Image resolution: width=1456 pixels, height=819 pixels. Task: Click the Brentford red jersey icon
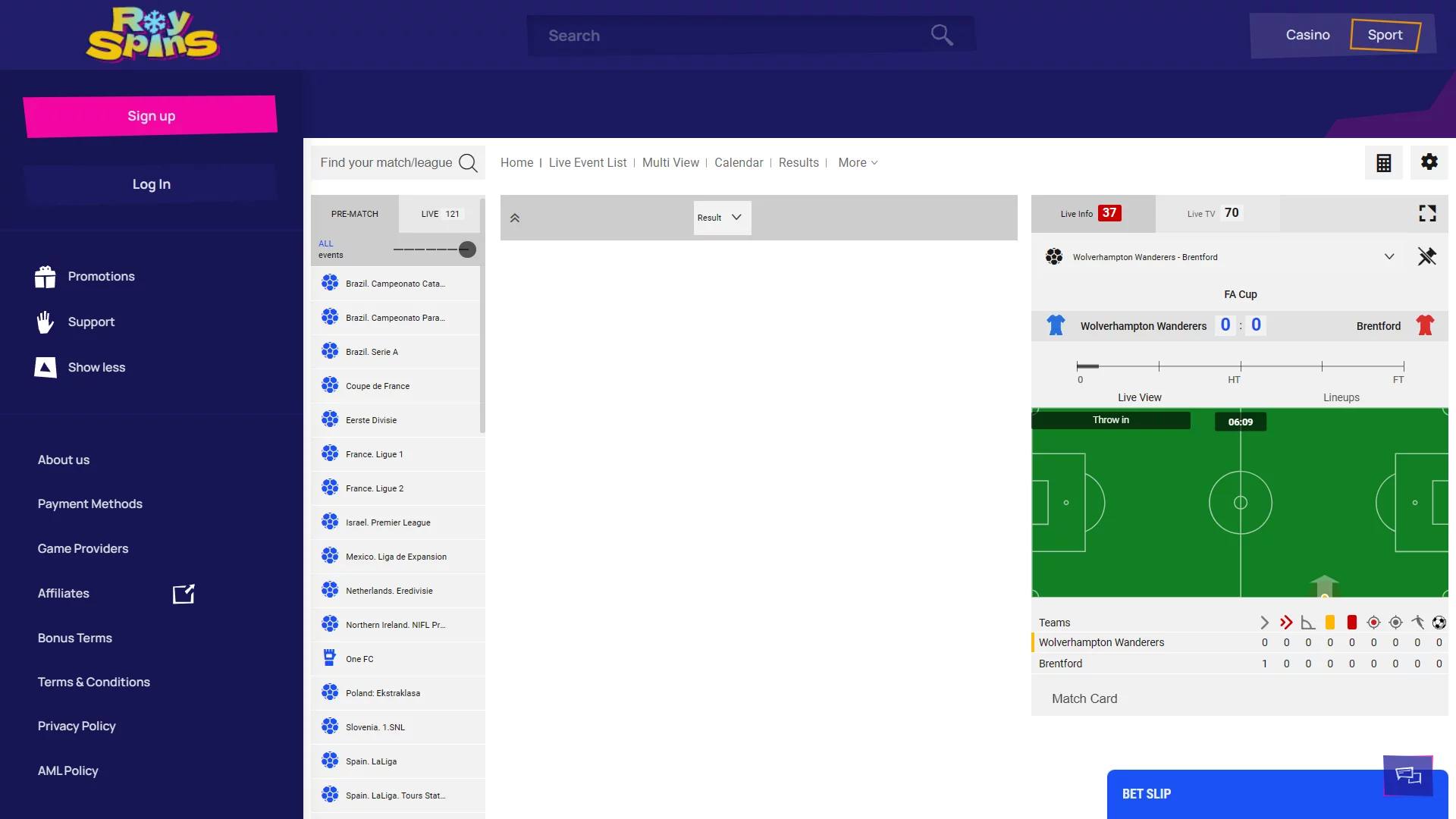click(1425, 325)
